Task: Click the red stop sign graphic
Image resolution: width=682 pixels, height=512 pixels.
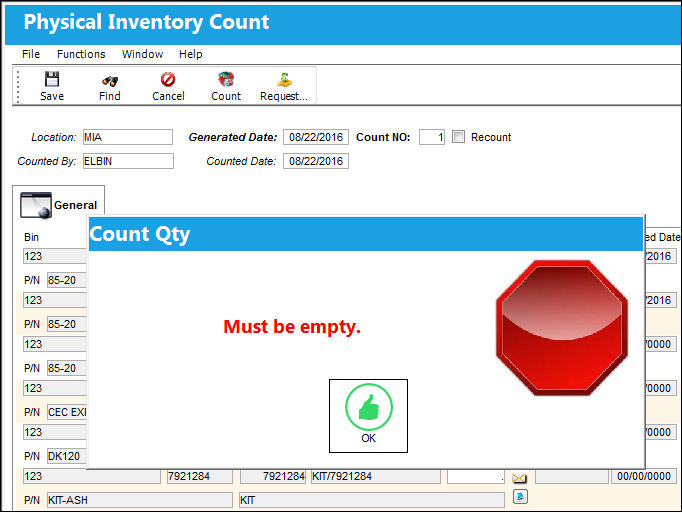Action: 562,328
